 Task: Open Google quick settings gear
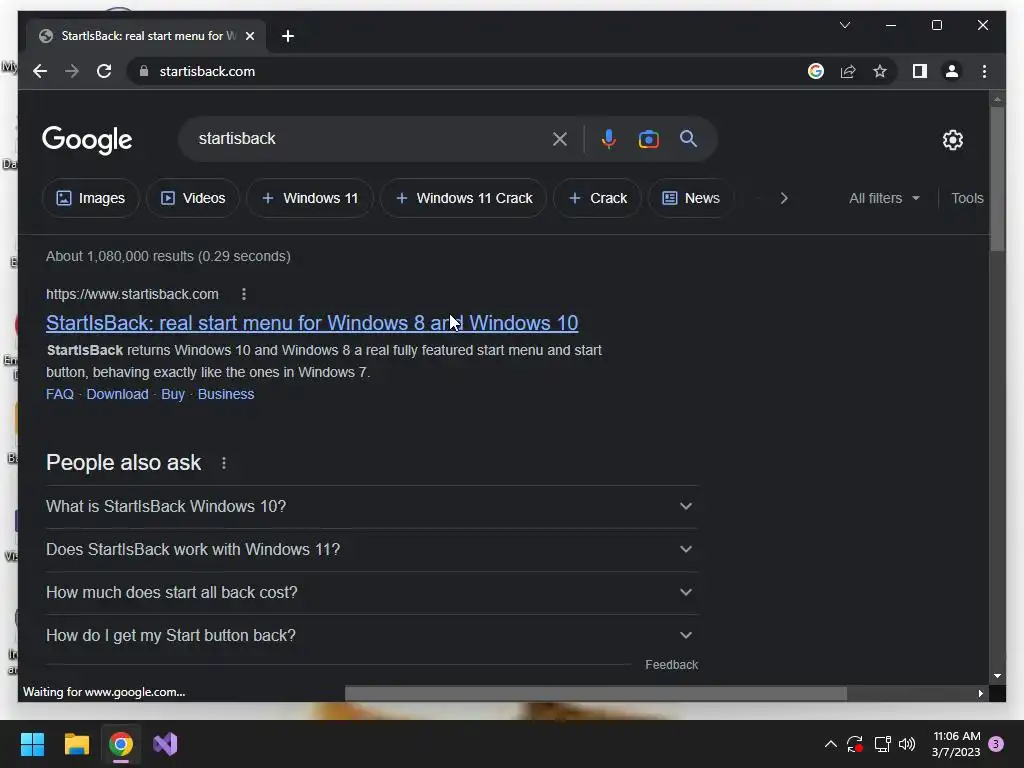[952, 139]
